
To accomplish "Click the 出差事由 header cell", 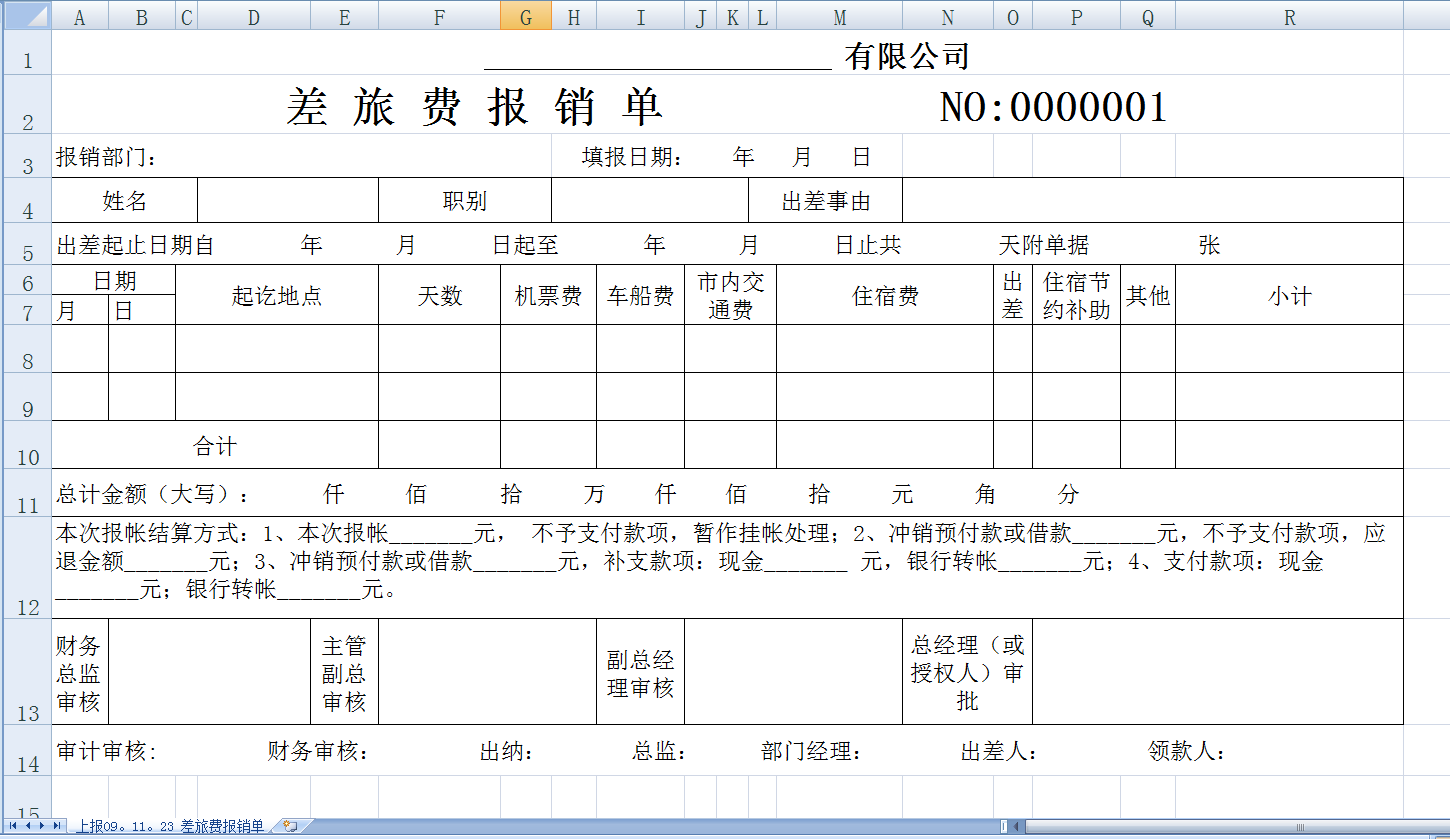I will (x=827, y=200).
